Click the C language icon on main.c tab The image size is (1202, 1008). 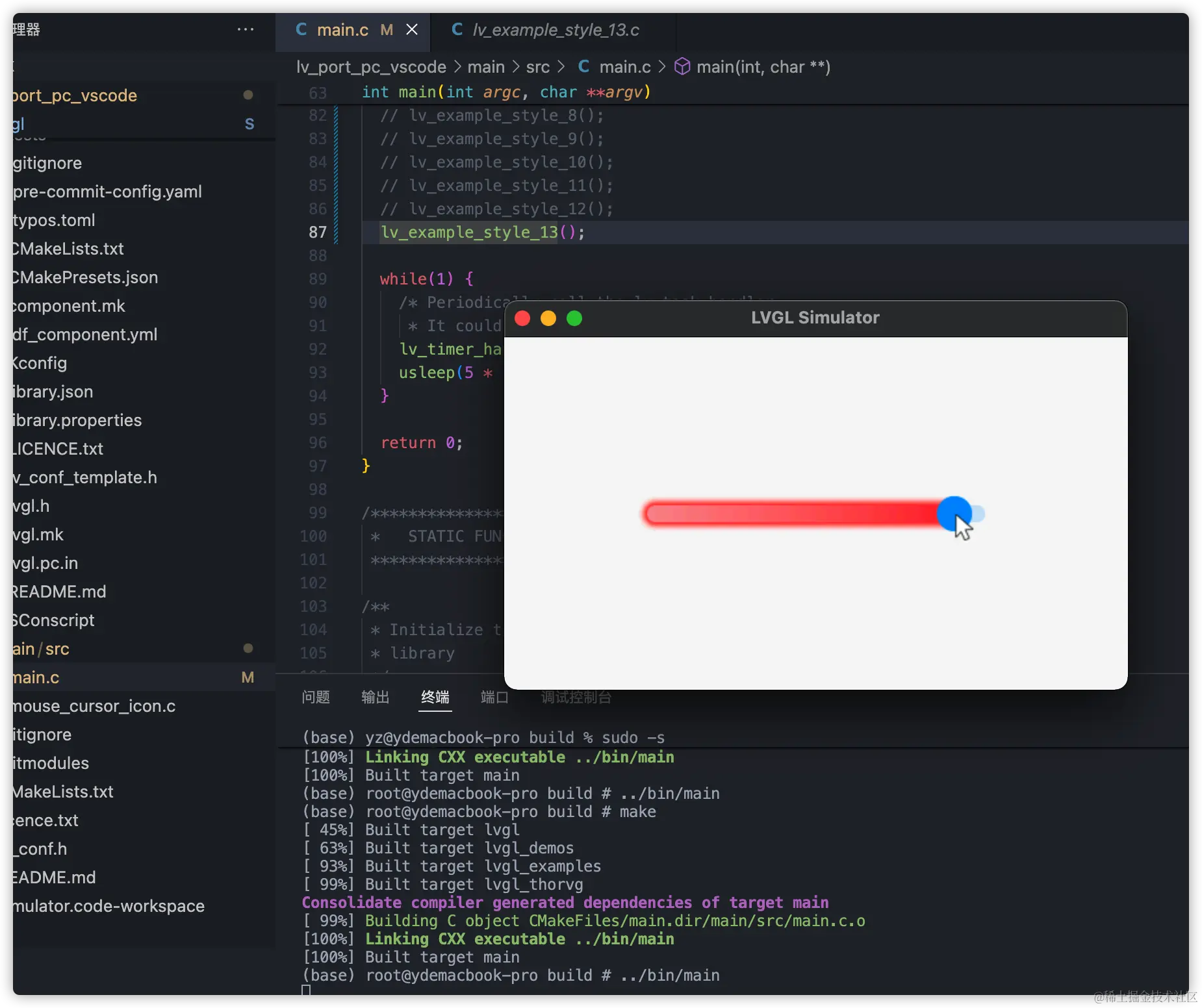coord(301,29)
